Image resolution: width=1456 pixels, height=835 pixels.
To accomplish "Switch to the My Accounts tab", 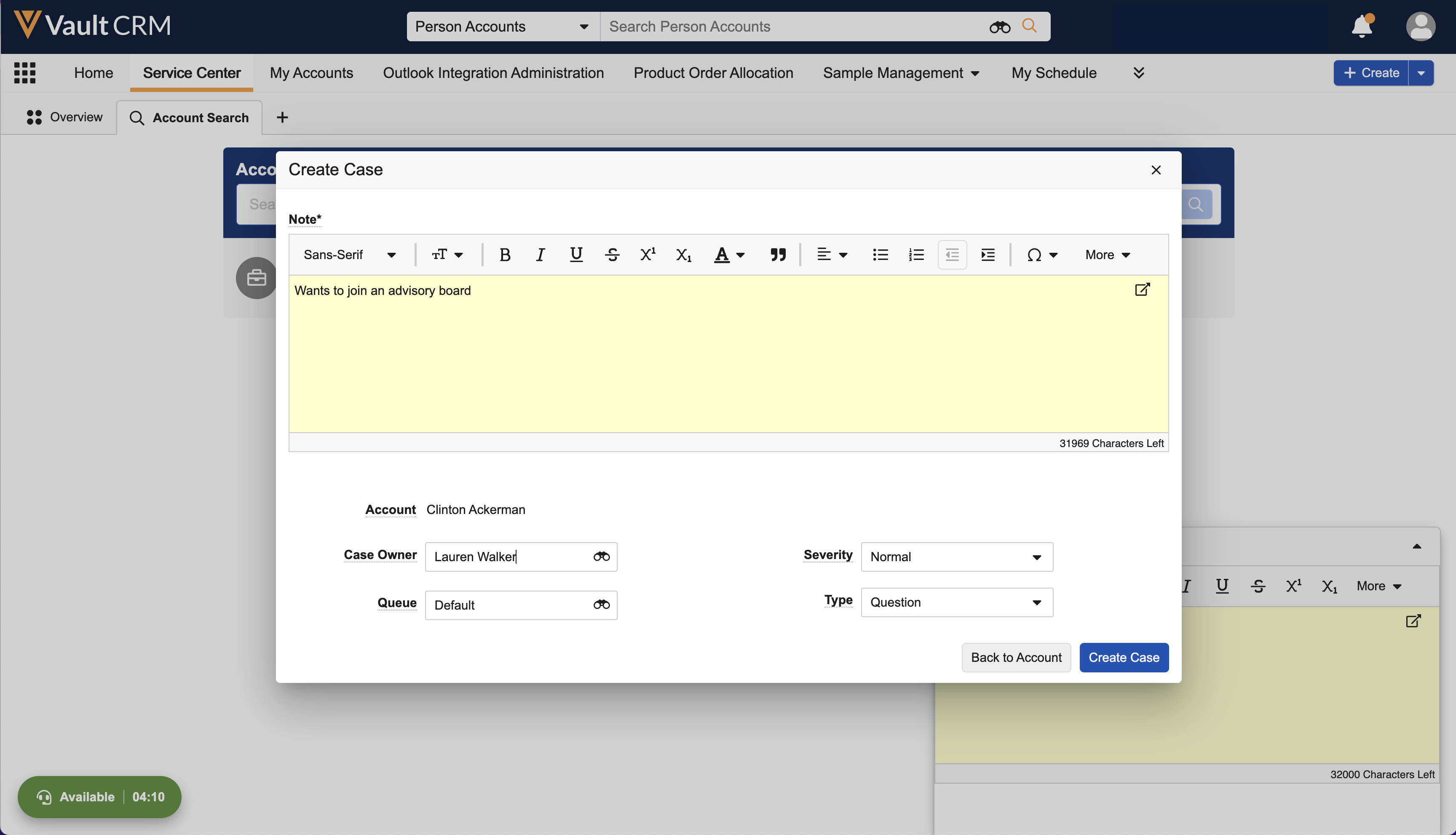I will point(311,73).
